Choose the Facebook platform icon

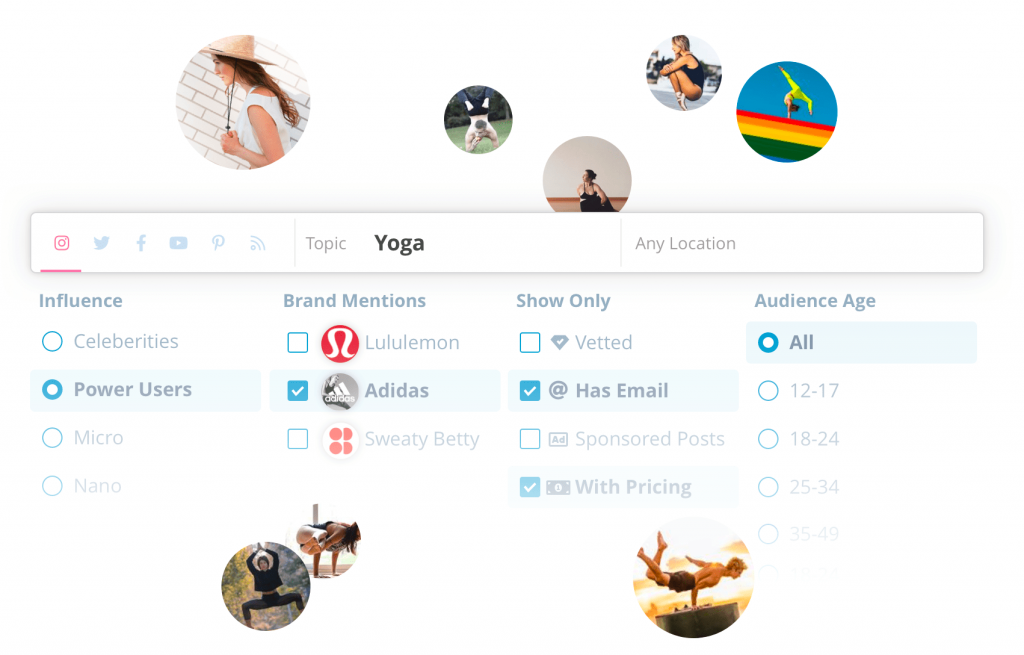coord(140,243)
